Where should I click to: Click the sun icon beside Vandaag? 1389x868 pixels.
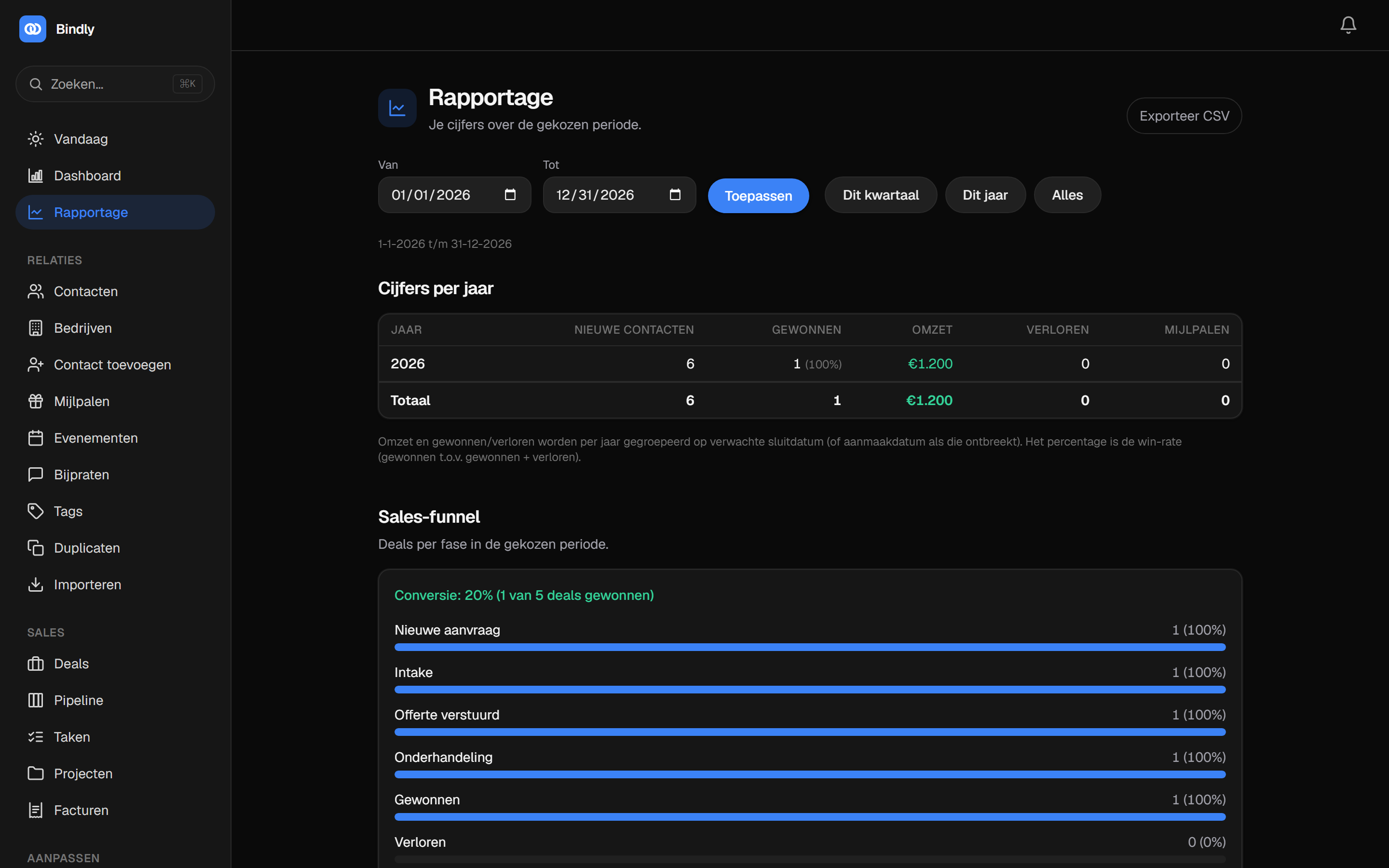pos(36,139)
